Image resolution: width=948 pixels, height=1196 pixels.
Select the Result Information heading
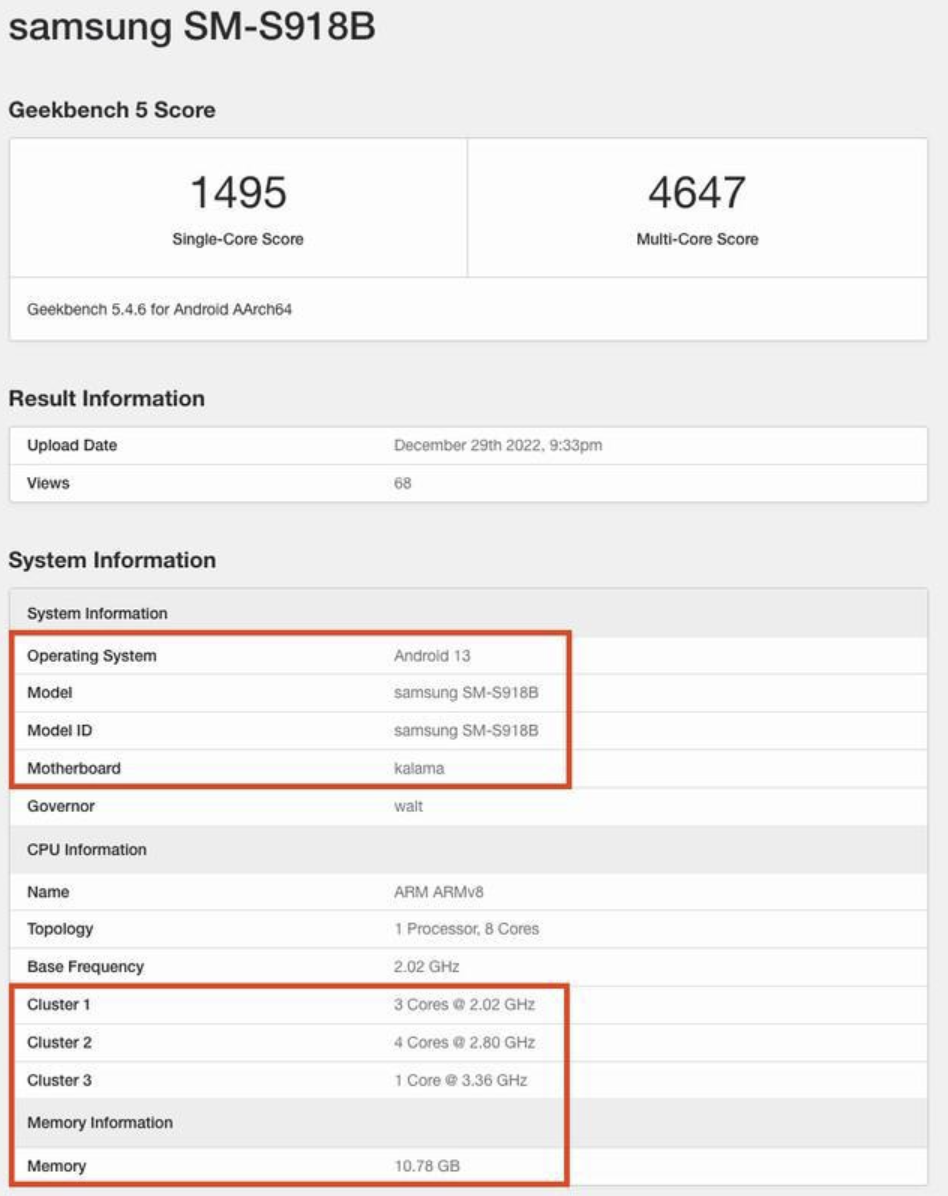point(107,398)
